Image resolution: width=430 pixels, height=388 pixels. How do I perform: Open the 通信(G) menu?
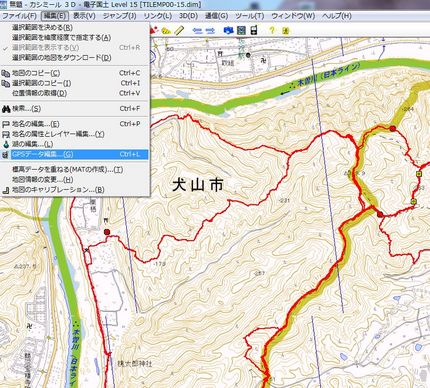(x=216, y=16)
